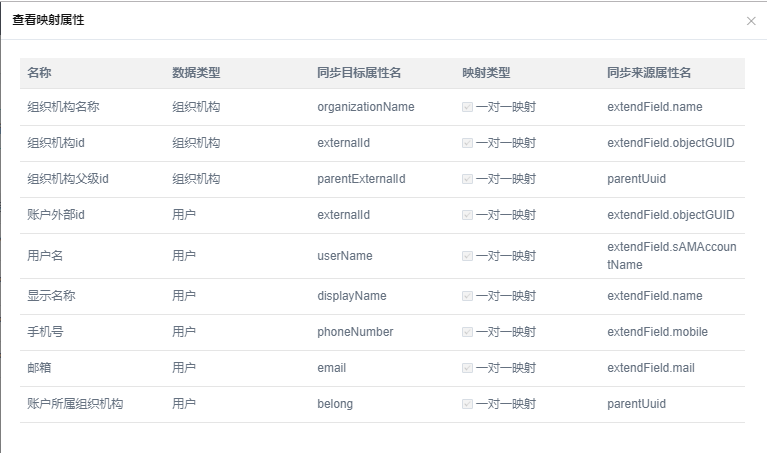Viewport: 767px width, 453px height.
Task: Select the extendField.sAMAccountName source cell
Action: [x=670, y=256]
